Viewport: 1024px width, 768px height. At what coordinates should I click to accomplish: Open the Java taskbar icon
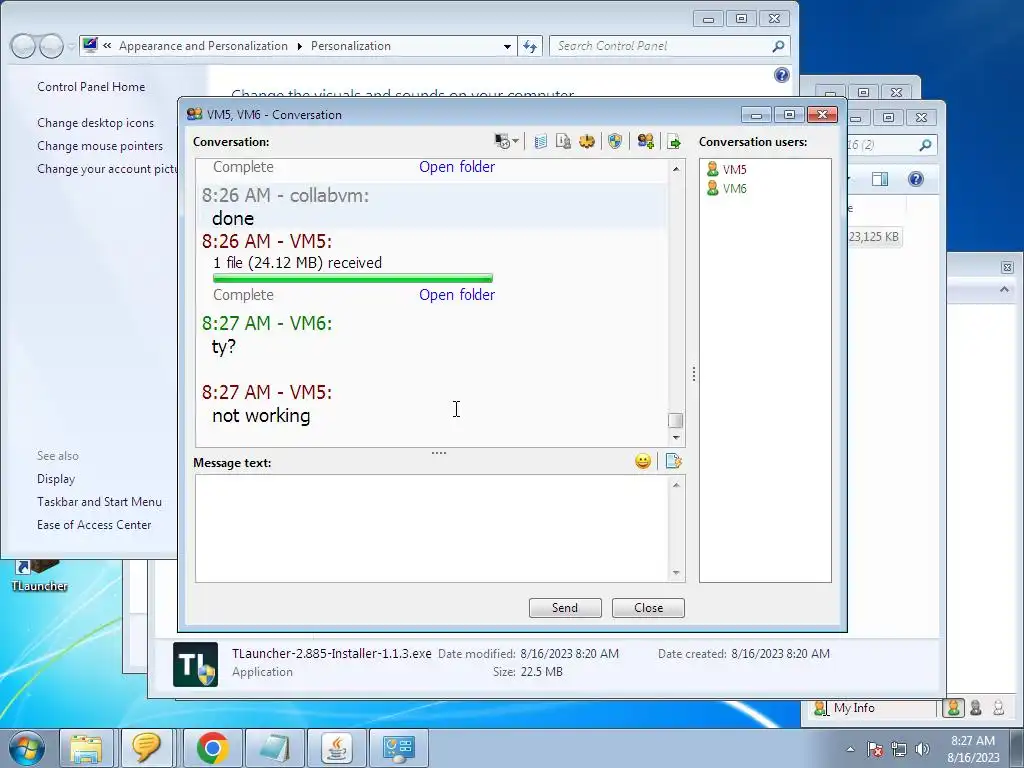(x=337, y=748)
